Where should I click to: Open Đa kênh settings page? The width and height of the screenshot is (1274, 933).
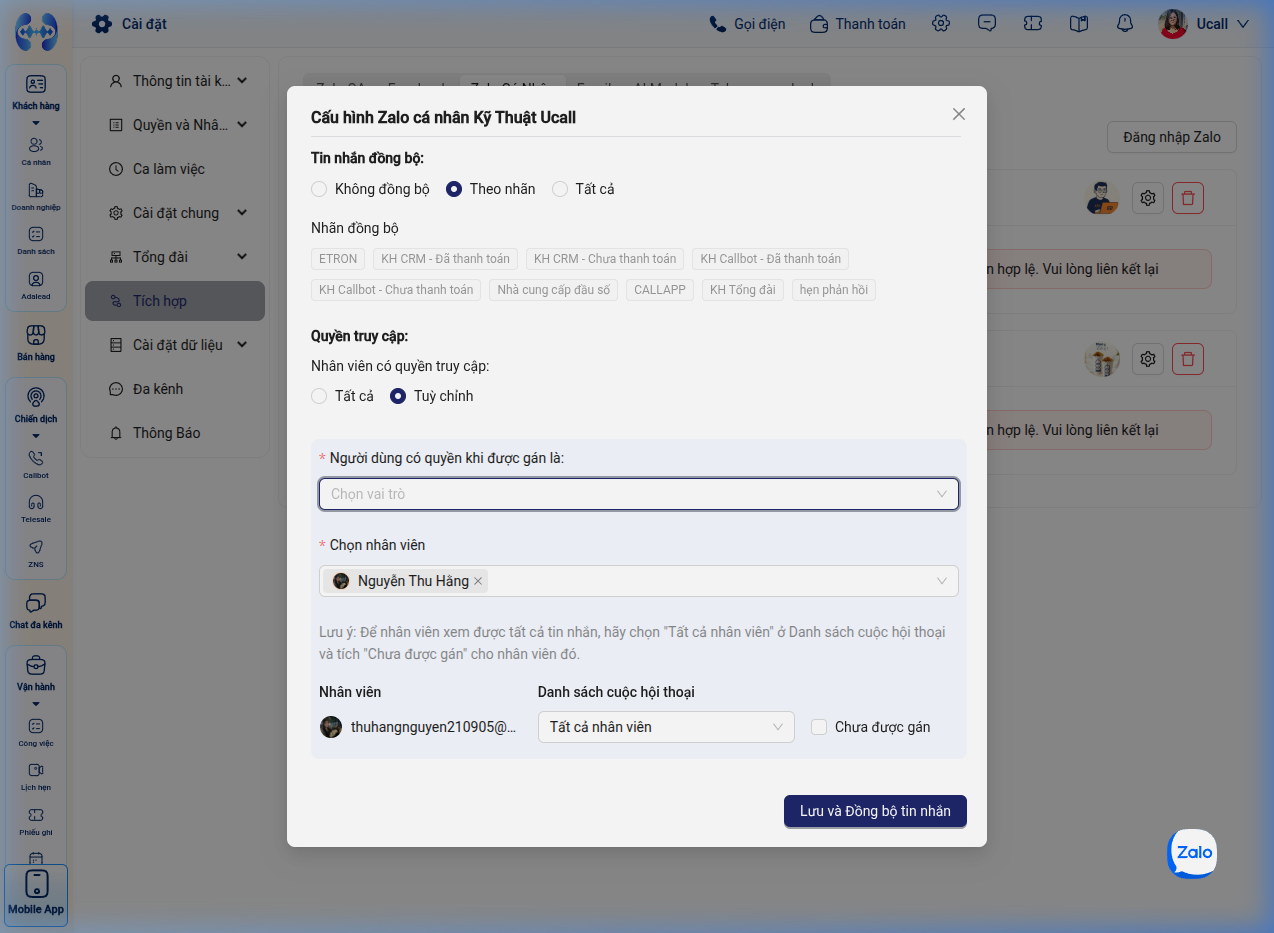coord(177,389)
